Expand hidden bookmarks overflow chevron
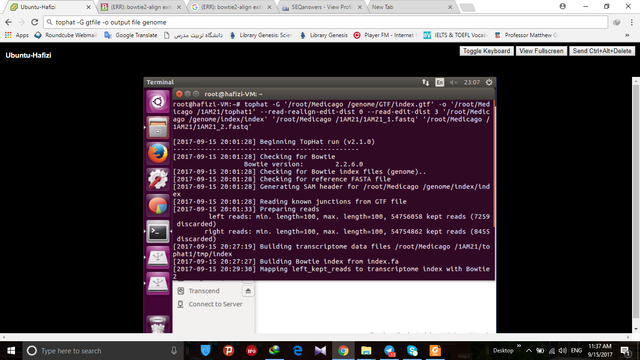Viewport: 640px width, 360px height. pos(627,35)
